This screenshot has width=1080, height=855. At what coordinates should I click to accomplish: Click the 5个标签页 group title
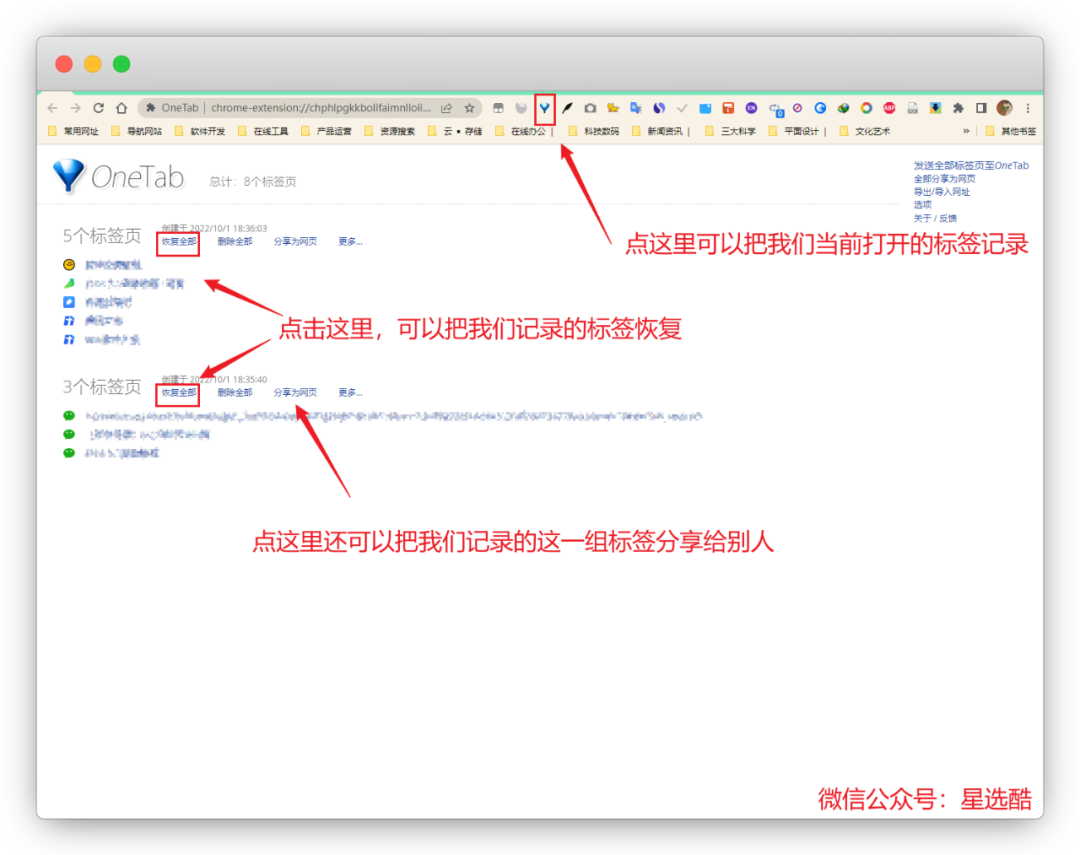[102, 236]
